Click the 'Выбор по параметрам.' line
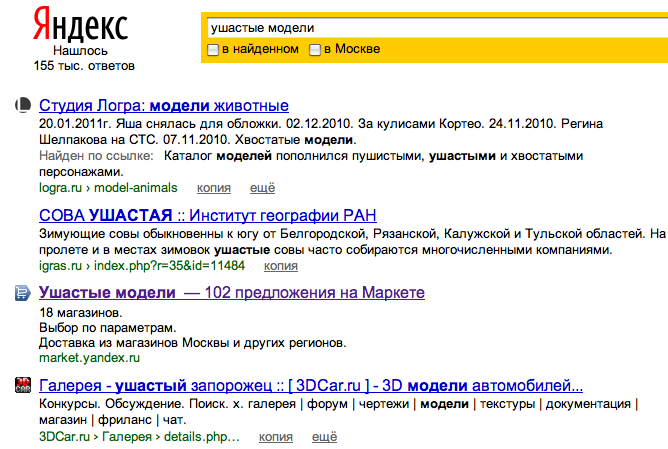The width and height of the screenshot is (668, 449). (108, 328)
